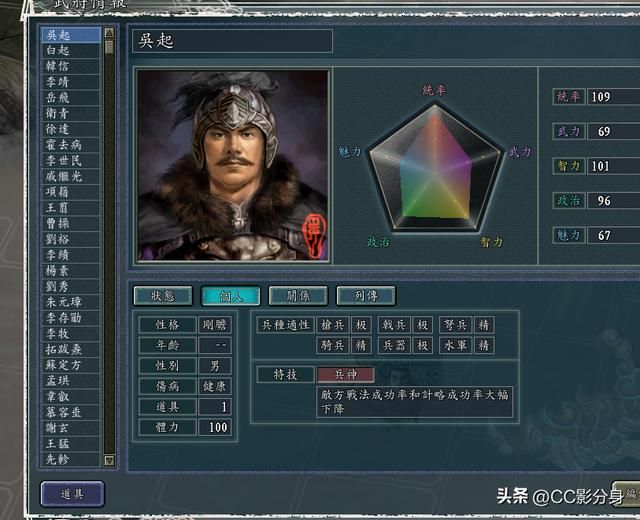Screen dimensions: 640x520
Task: Select 吳起 in the general list
Action: pyautogui.click(x=71, y=35)
